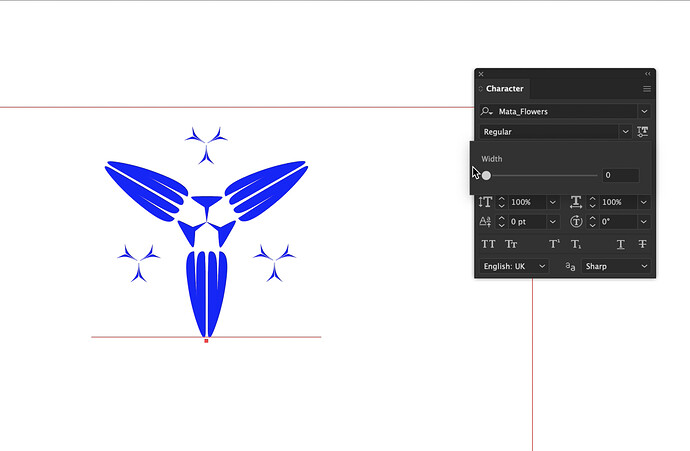Click the baseline shift stepper arrows
Viewport: 690px width, 451px height.
[501, 222]
